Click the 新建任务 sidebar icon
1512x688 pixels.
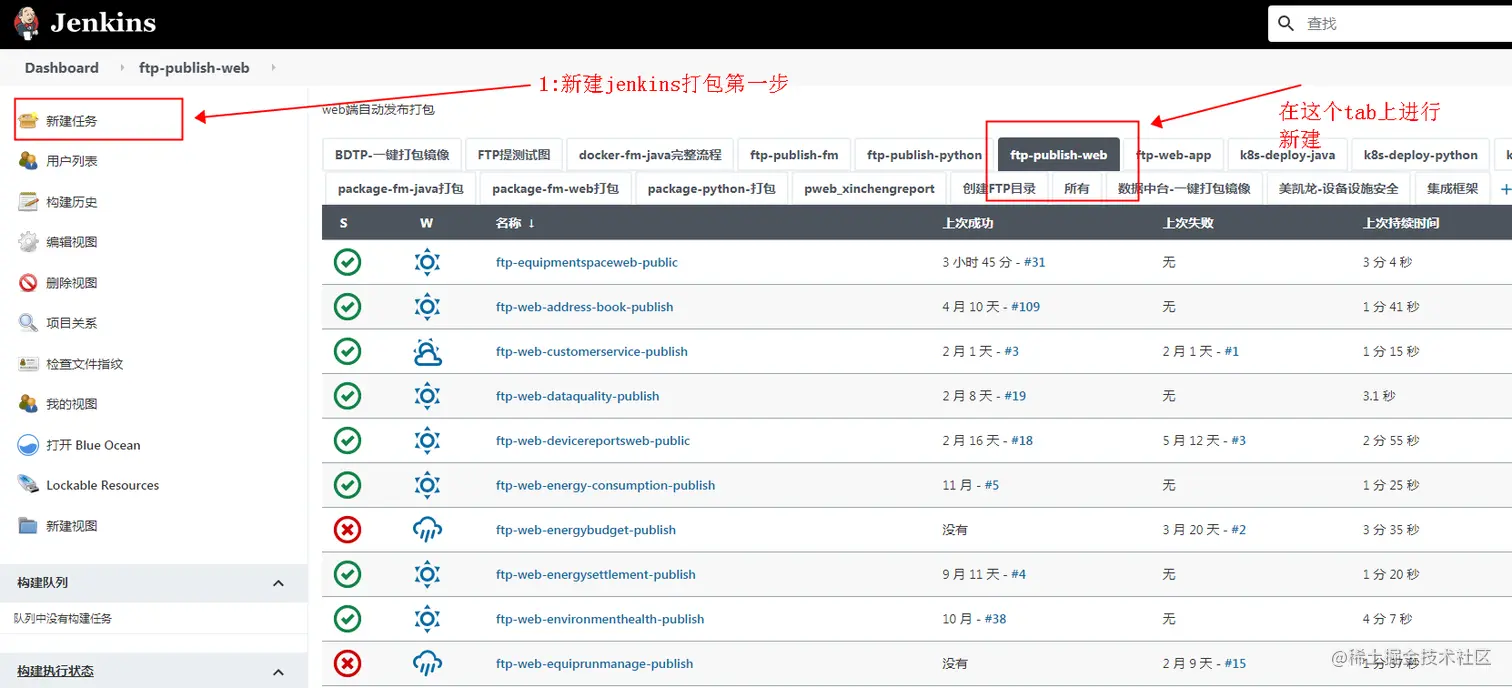click(x=28, y=121)
